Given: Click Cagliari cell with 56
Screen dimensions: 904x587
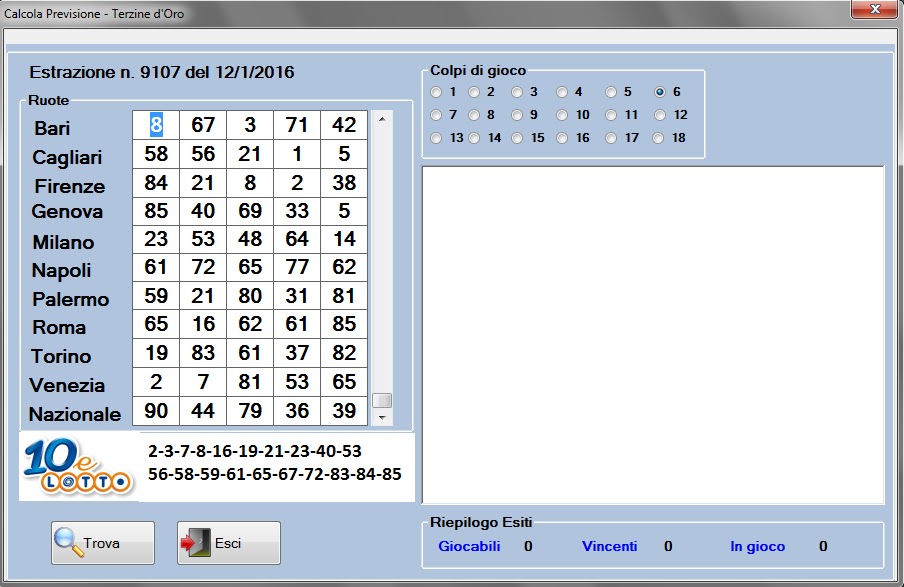Looking at the screenshot, I should click(x=203, y=154).
